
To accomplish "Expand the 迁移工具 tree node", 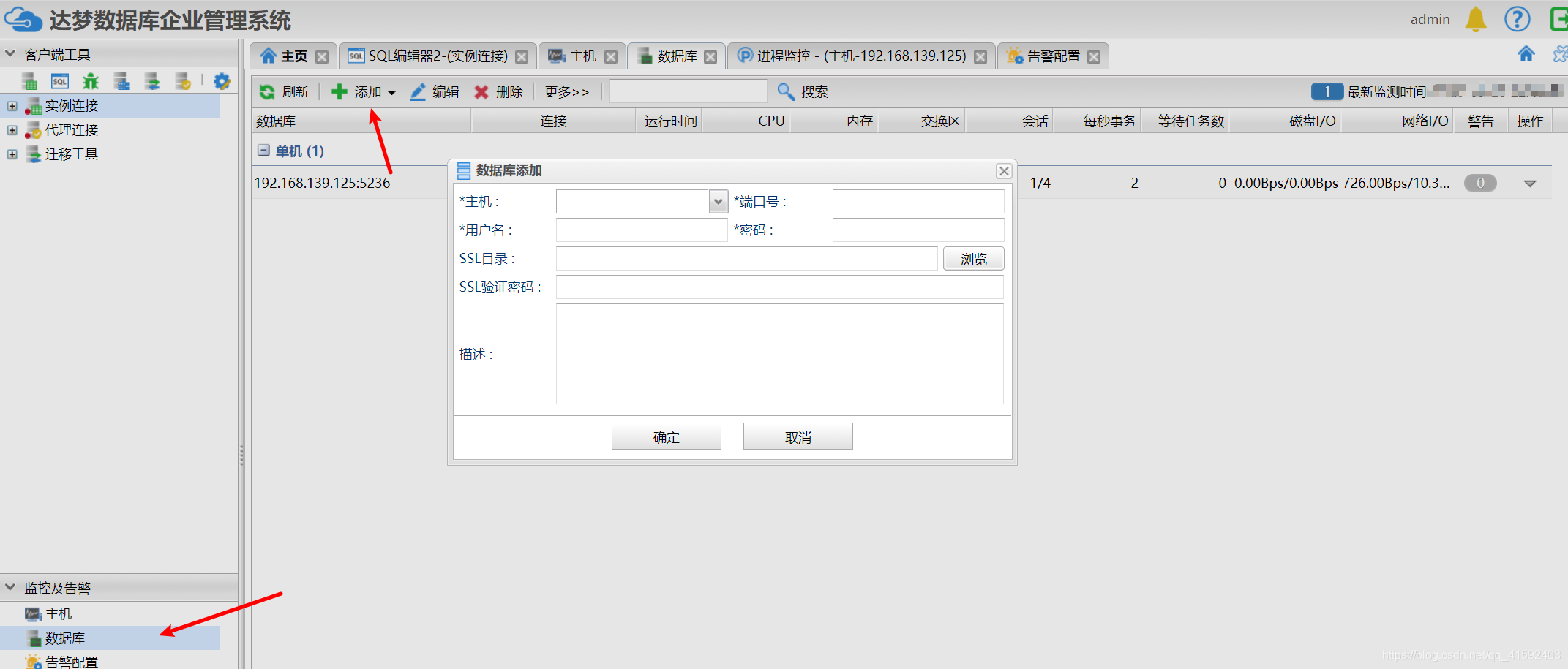I will (x=12, y=154).
